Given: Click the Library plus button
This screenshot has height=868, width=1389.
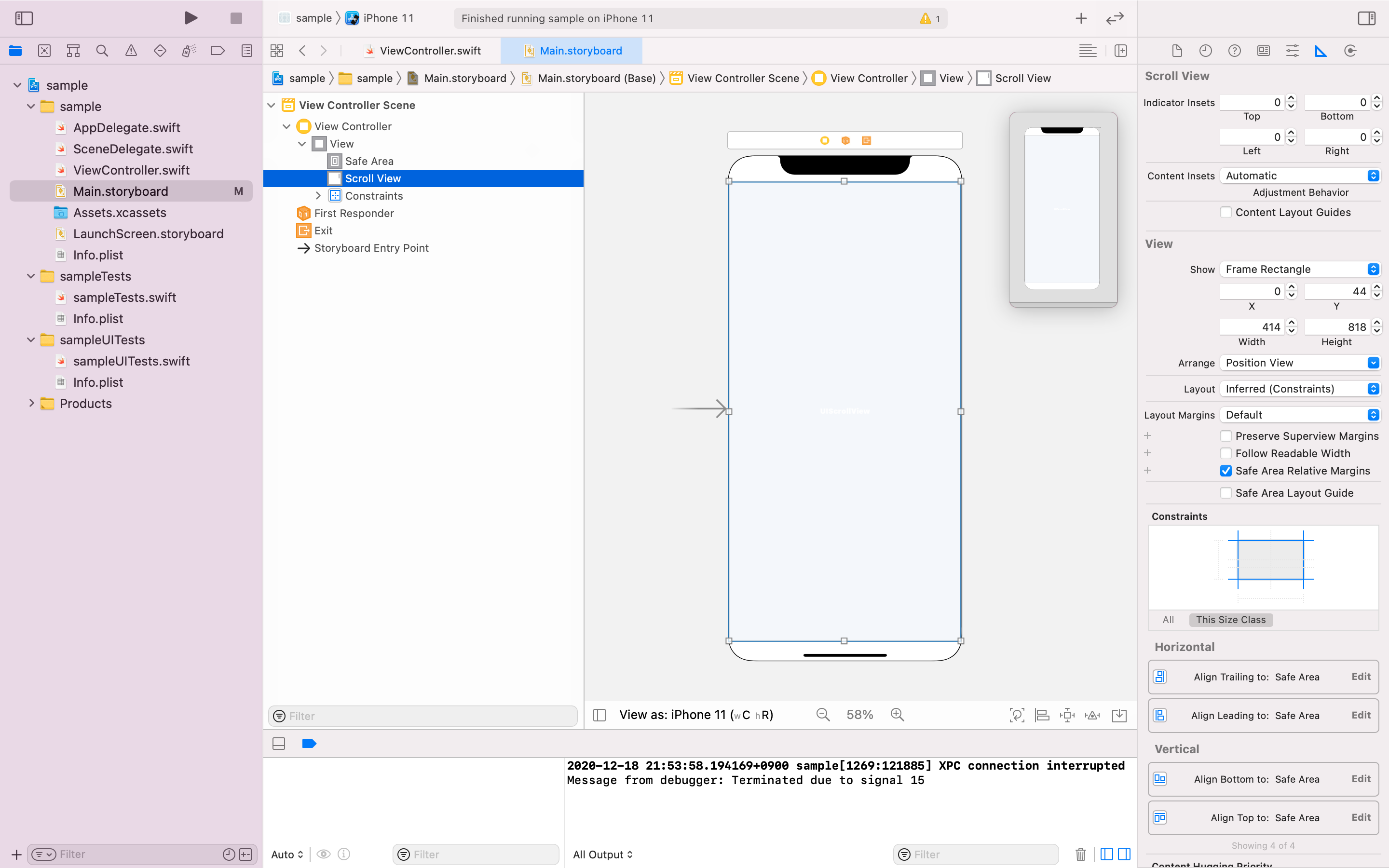Looking at the screenshot, I should tap(1081, 18).
